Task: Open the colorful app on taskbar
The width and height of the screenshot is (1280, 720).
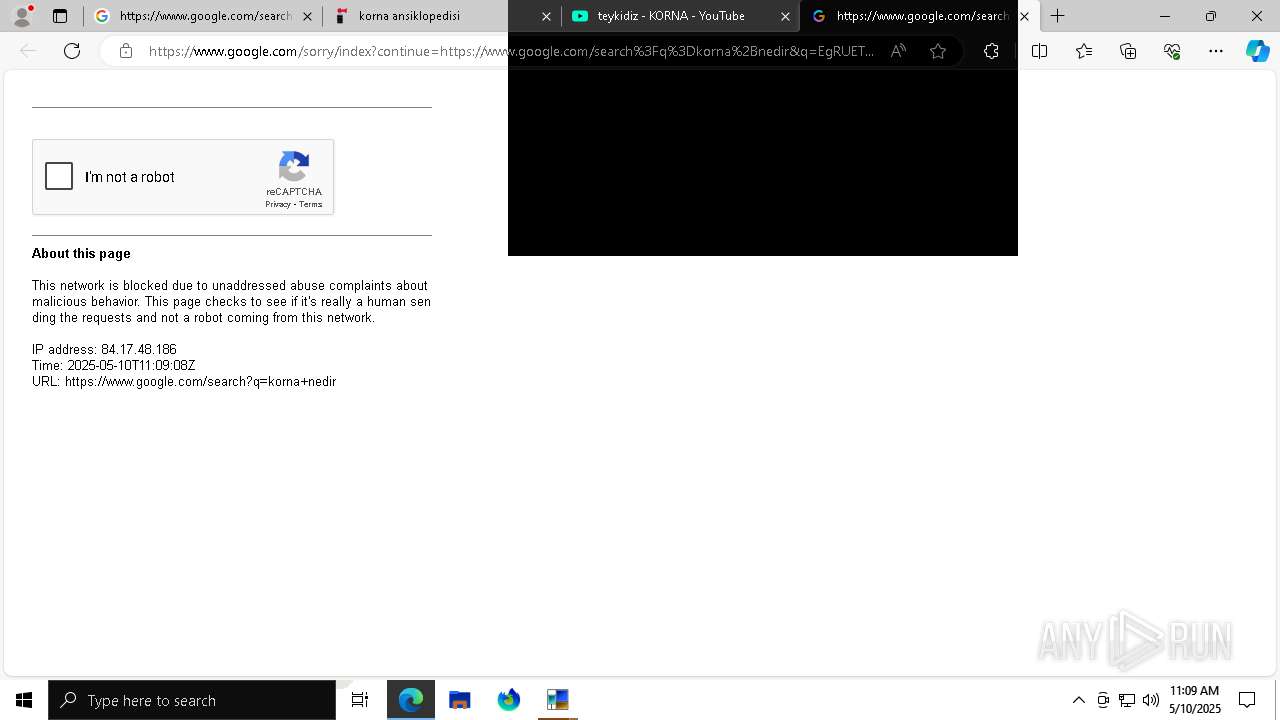Action: pyautogui.click(x=557, y=700)
